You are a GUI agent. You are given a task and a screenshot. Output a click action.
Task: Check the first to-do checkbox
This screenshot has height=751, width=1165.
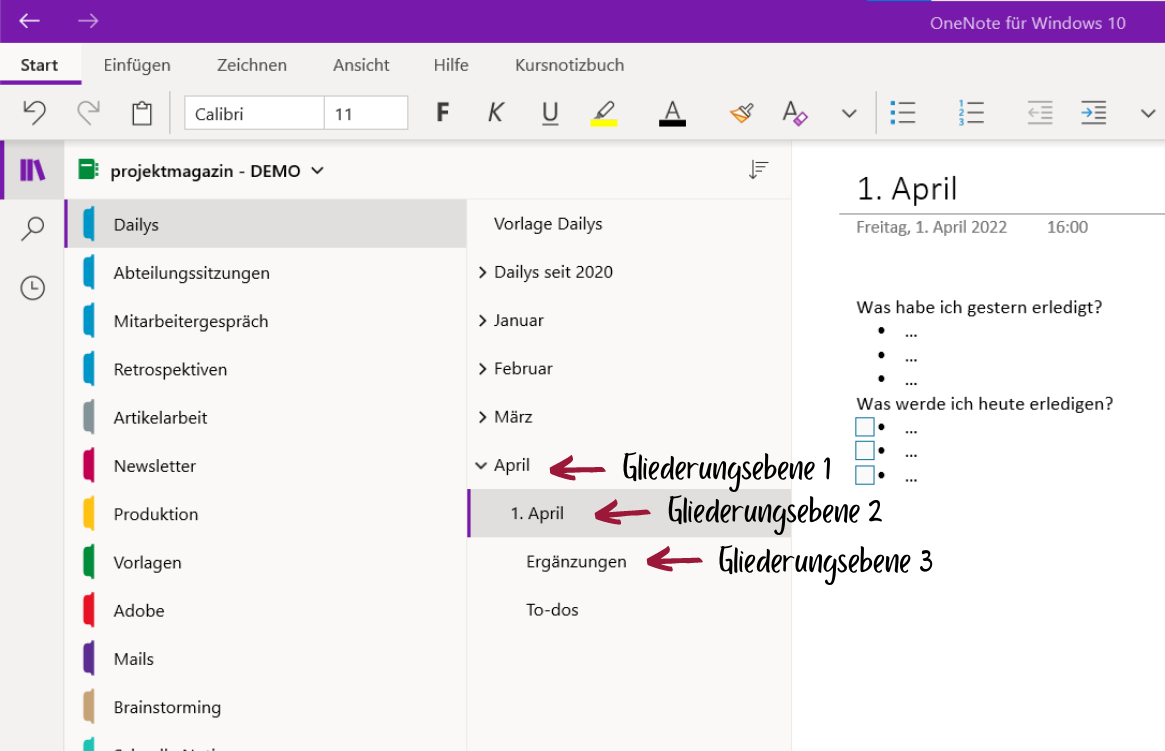pyautogui.click(x=865, y=427)
